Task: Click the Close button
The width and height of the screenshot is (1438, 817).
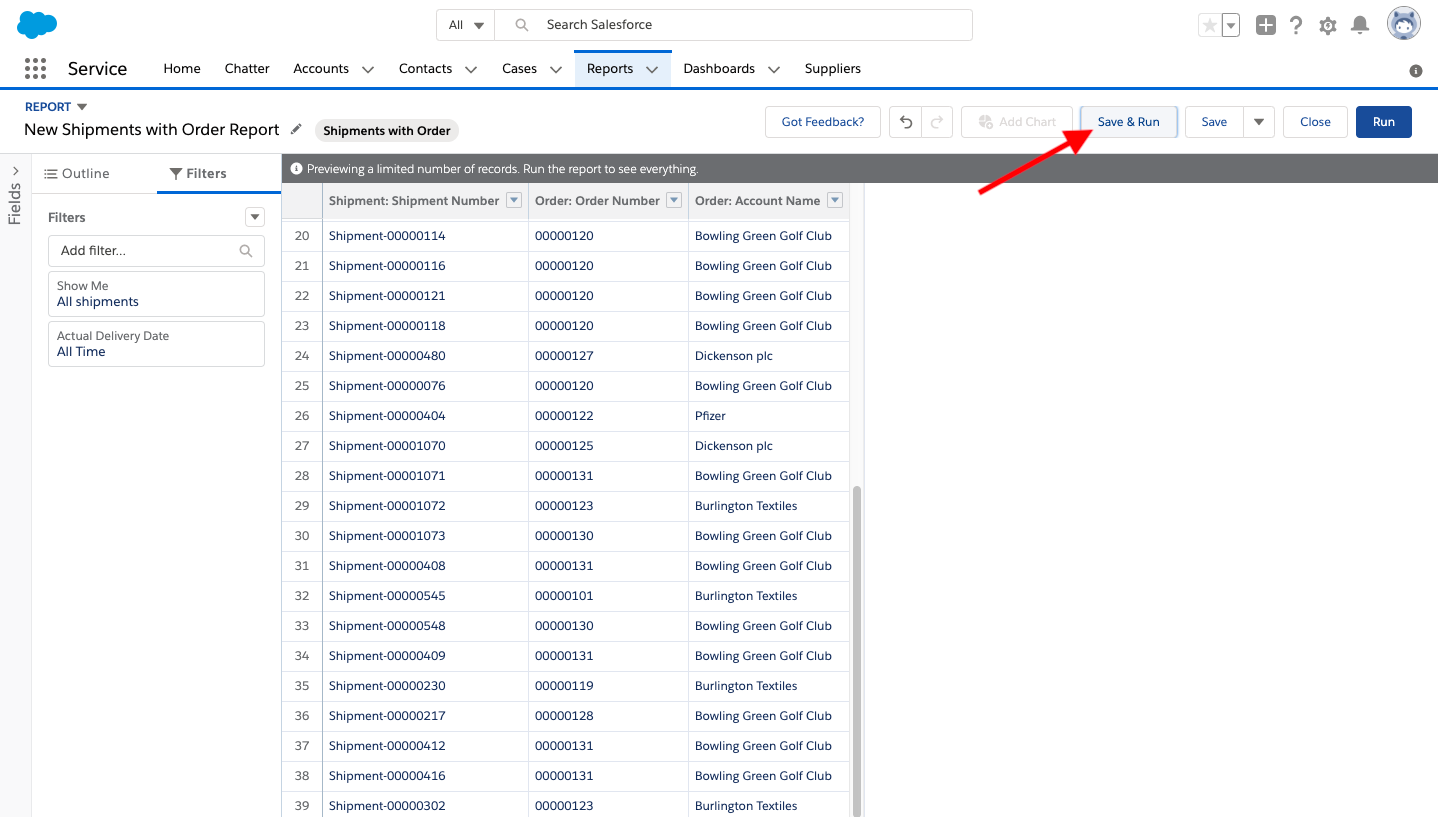Action: point(1315,122)
